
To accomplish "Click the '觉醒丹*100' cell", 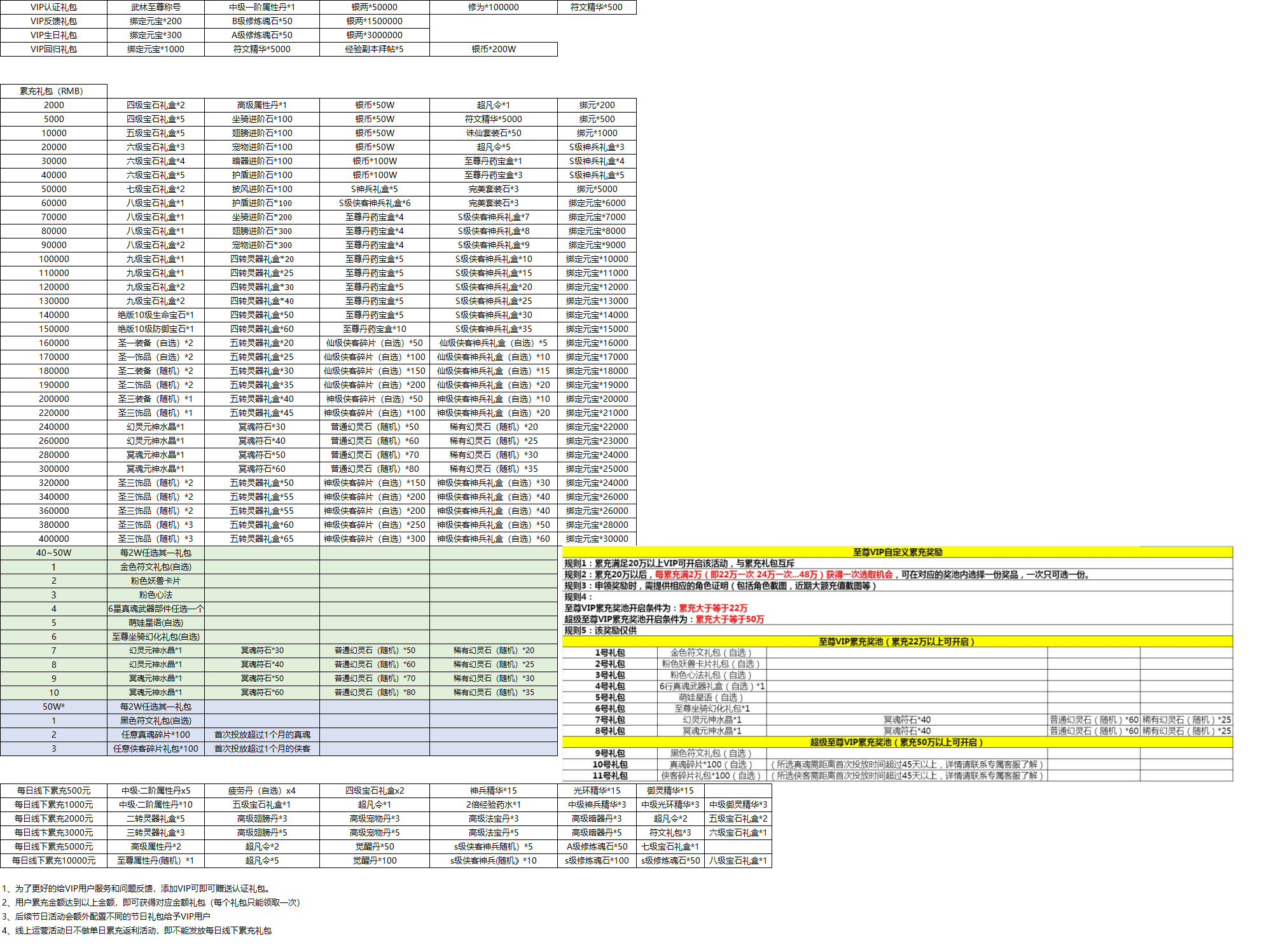I will (375, 860).
